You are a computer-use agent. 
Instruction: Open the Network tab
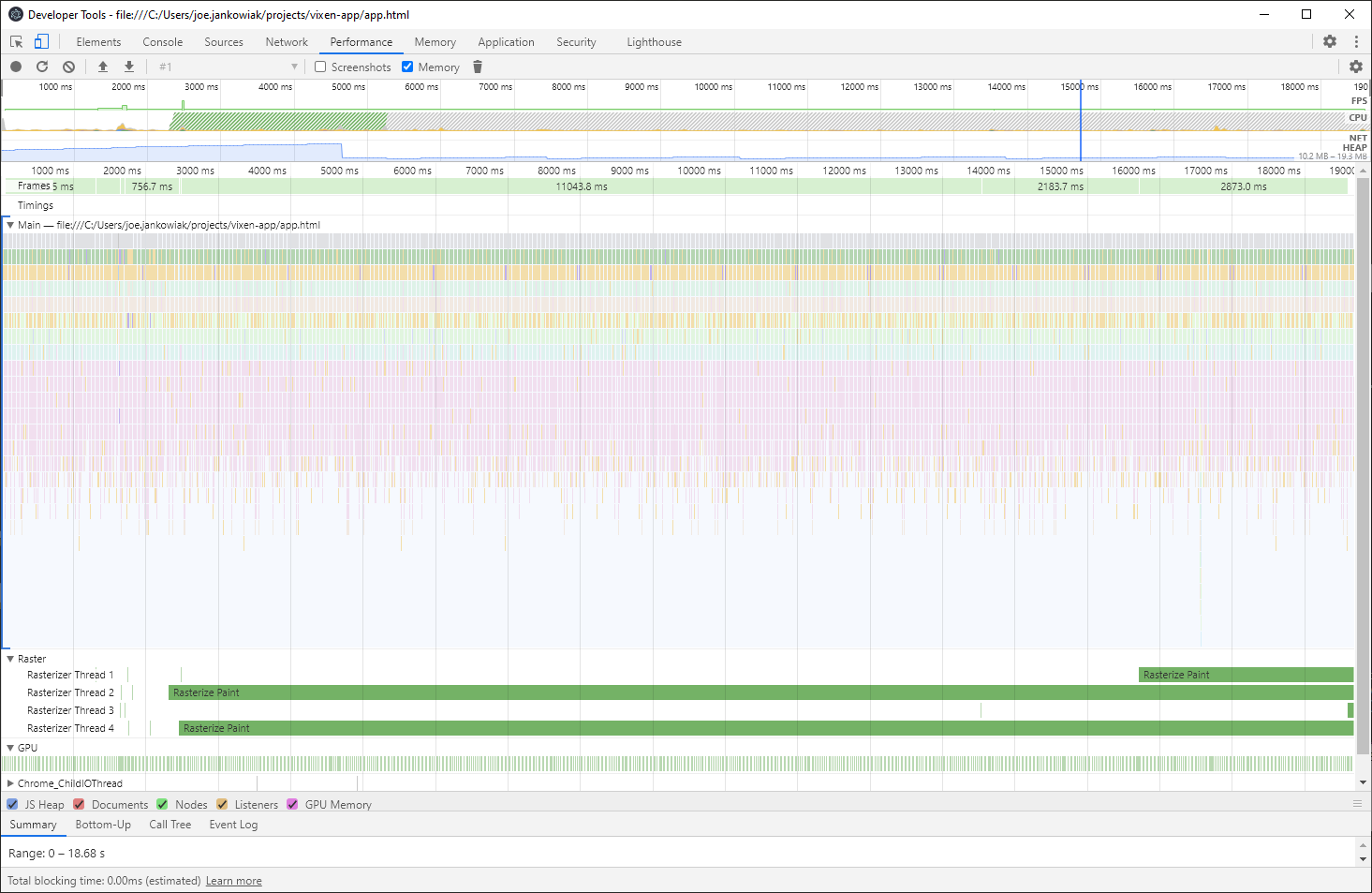pyautogui.click(x=287, y=42)
